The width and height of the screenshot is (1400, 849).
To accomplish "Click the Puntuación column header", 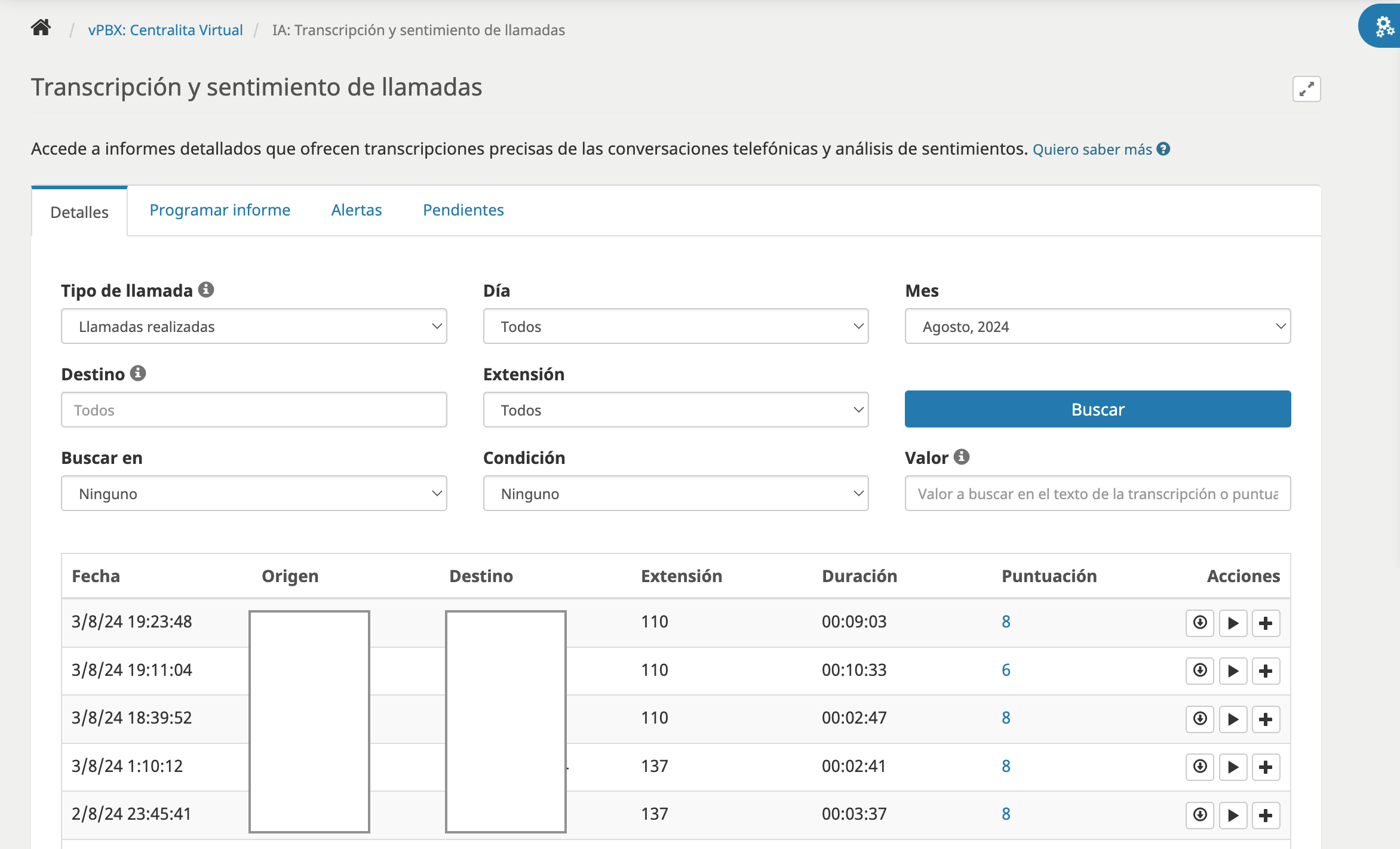I will pyautogui.click(x=1049, y=576).
